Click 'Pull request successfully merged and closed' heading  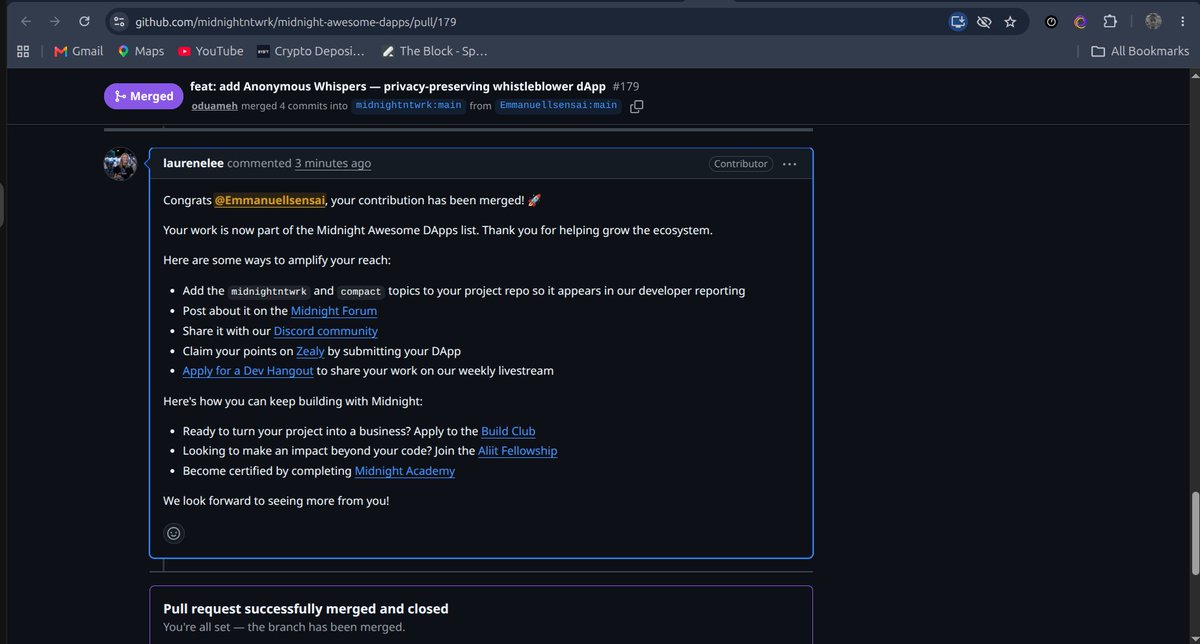306,608
